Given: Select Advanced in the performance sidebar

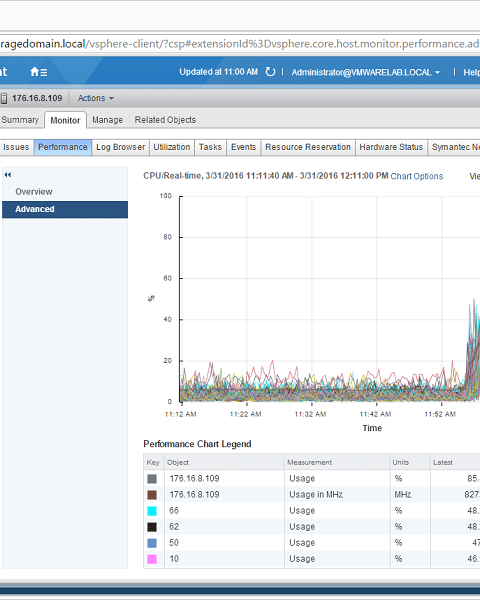Looking at the screenshot, I should click(x=65, y=209).
